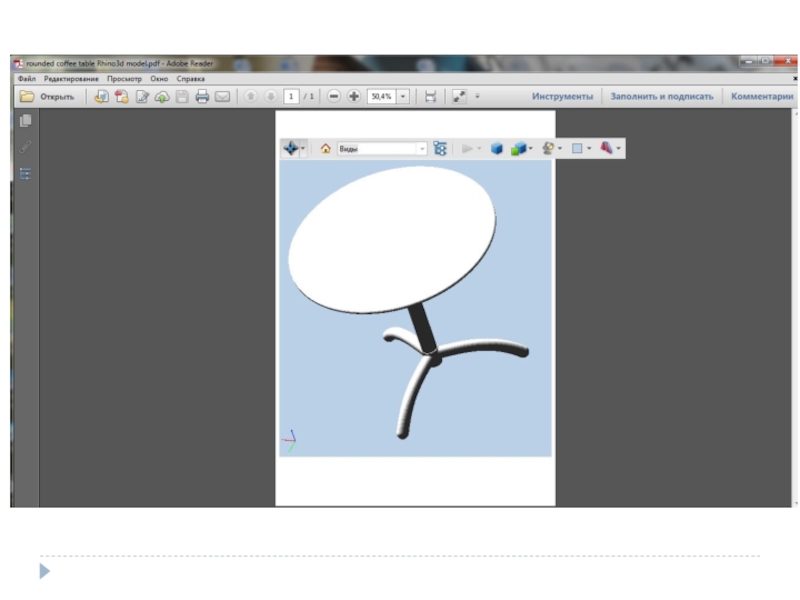Close the document with menu bar x

[795, 79]
